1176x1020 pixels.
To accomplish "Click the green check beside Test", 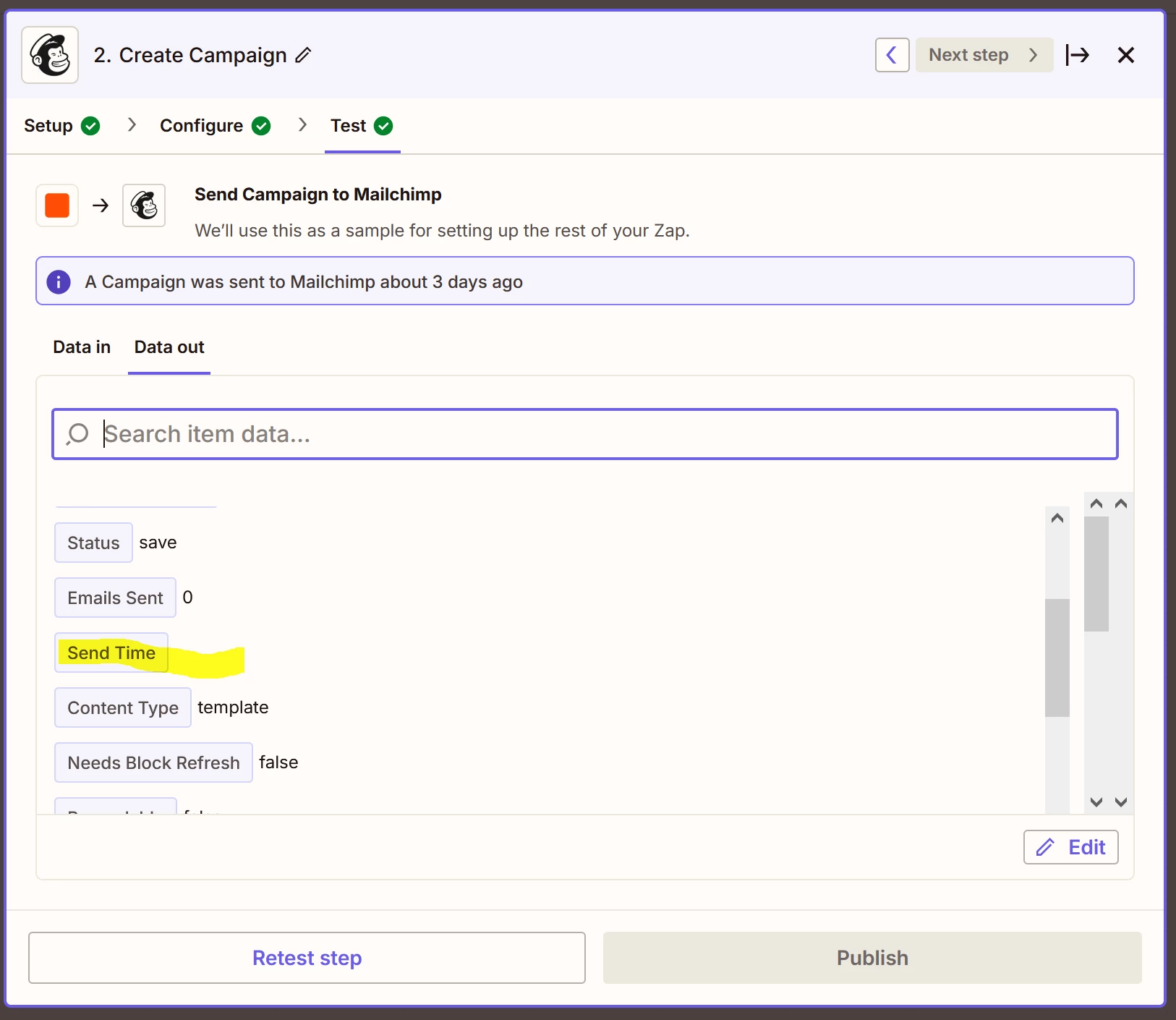I will (x=383, y=126).
